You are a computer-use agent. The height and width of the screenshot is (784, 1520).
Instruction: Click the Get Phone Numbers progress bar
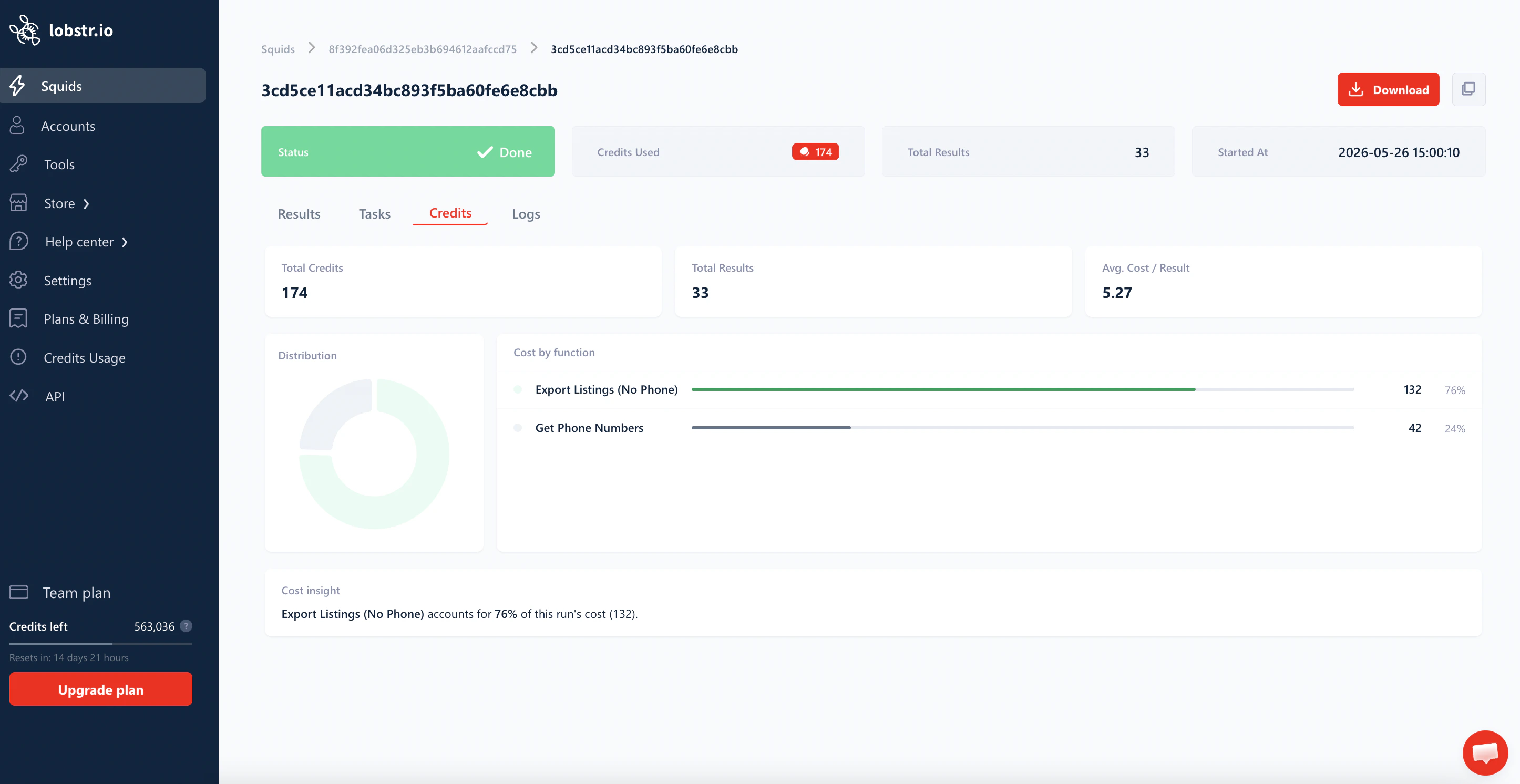click(x=1023, y=428)
